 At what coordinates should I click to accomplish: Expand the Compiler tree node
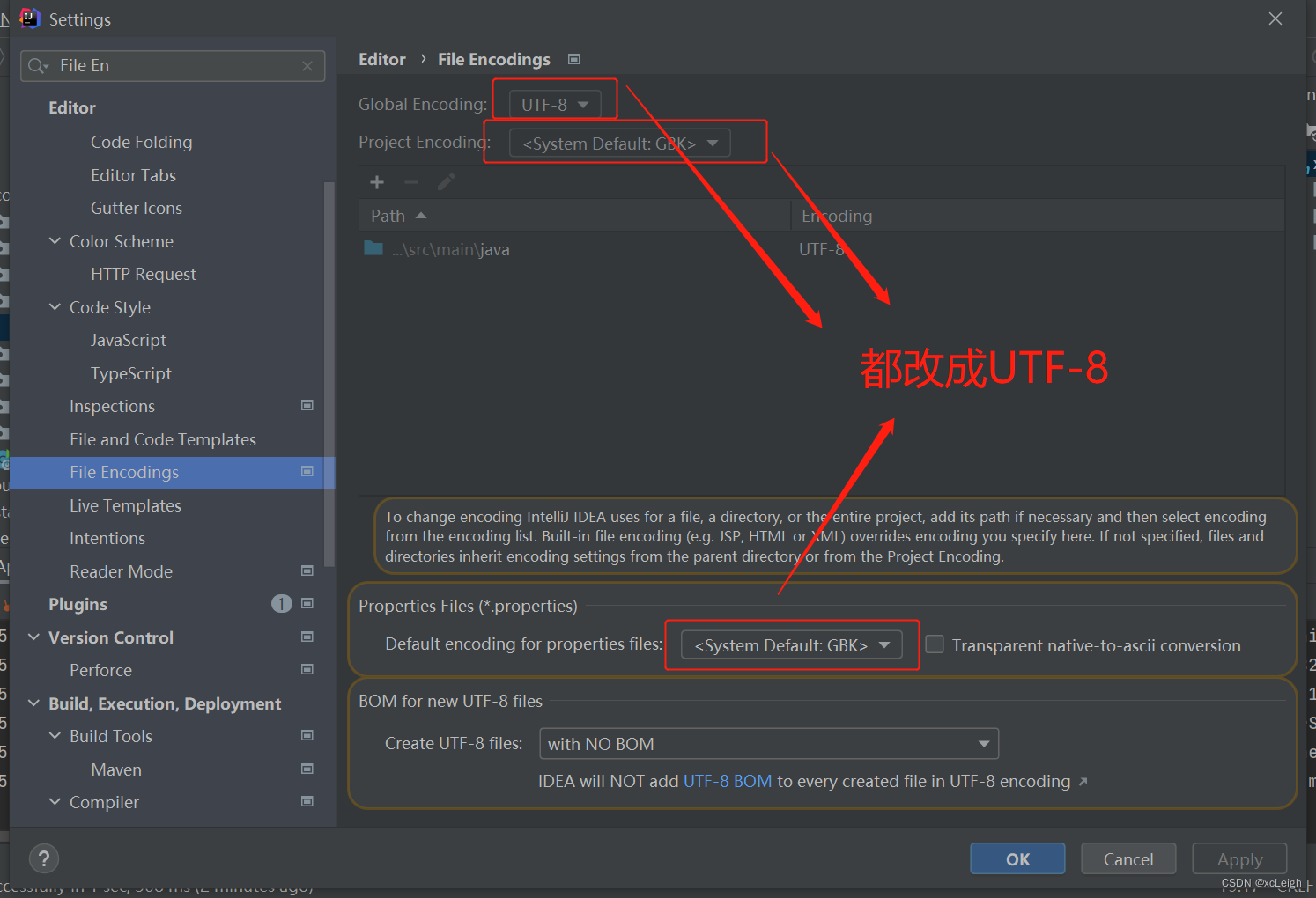click(55, 802)
